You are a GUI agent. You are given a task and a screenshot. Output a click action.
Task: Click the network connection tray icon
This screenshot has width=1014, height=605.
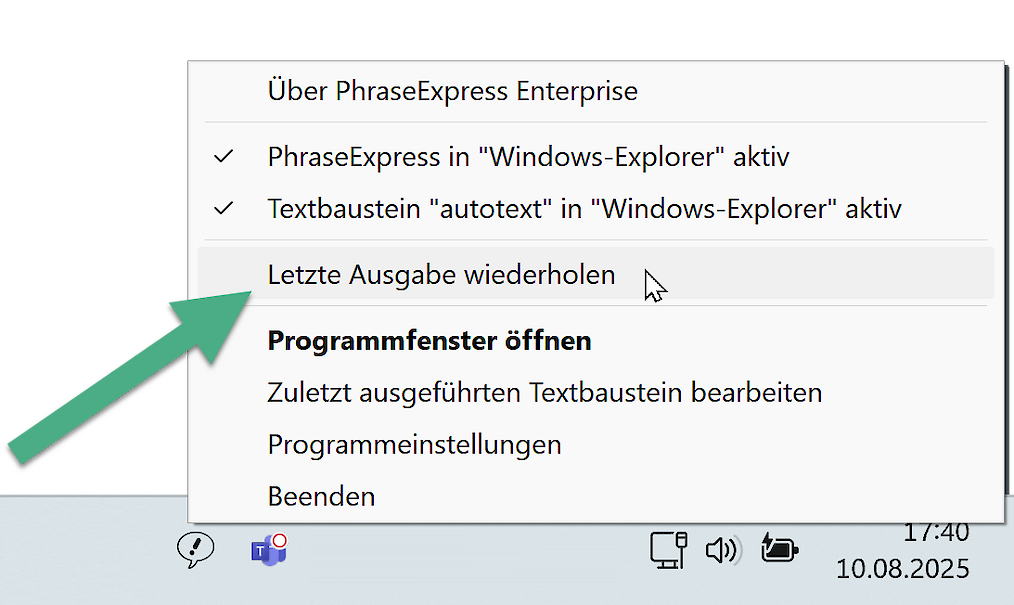(669, 551)
